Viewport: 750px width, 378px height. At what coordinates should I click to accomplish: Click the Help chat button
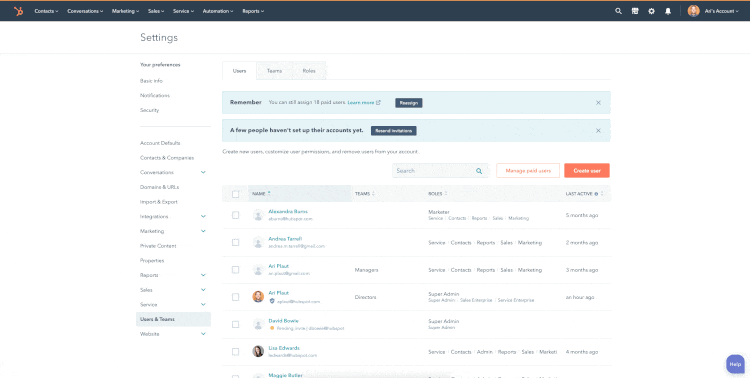tap(735, 364)
